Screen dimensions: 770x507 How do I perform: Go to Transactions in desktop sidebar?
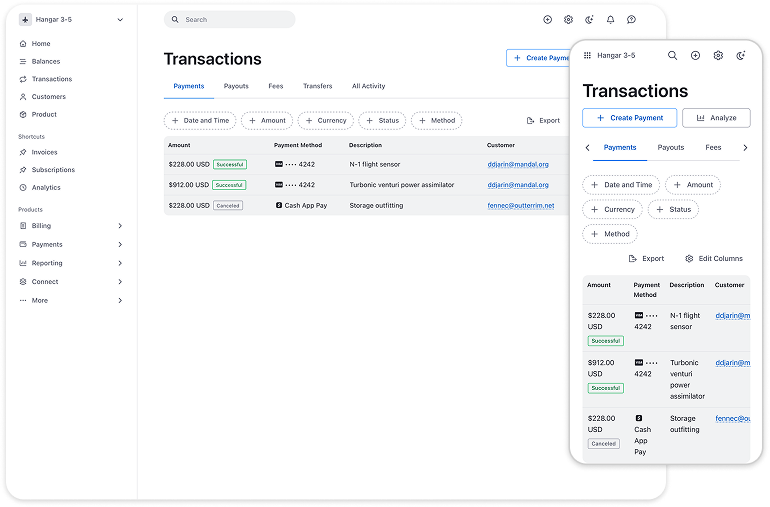point(46,79)
